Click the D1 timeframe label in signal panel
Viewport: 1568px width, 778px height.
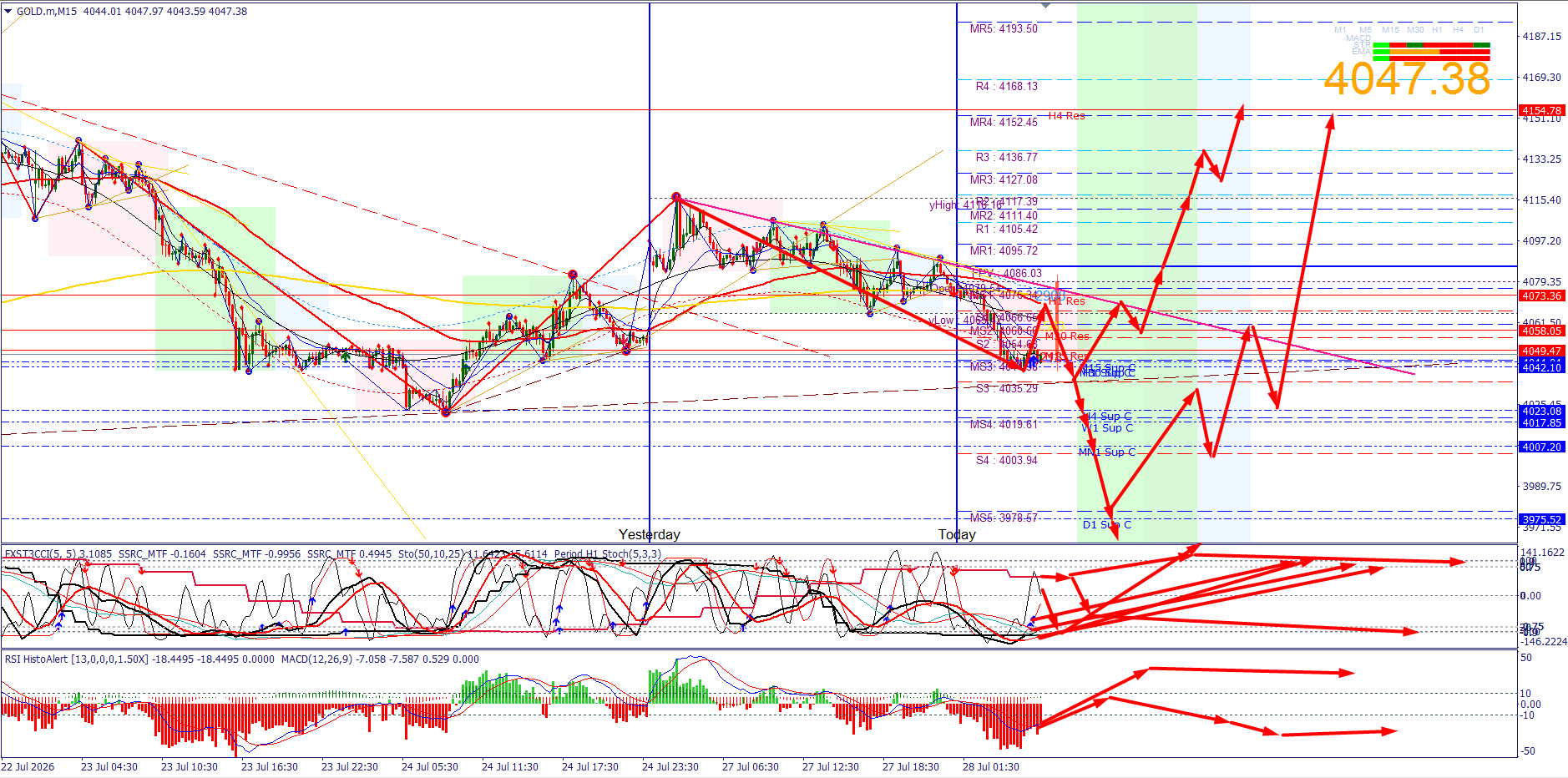tap(1479, 30)
